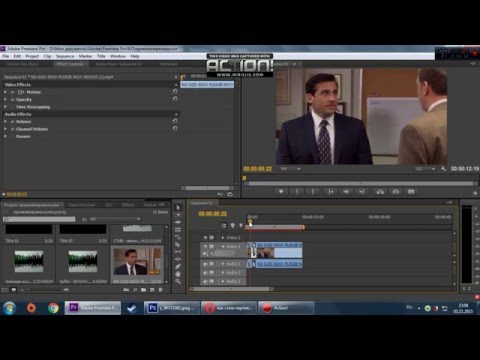Select the Zoom magnifier tool
This screenshot has width=480, height=360.
[x=178, y=281]
